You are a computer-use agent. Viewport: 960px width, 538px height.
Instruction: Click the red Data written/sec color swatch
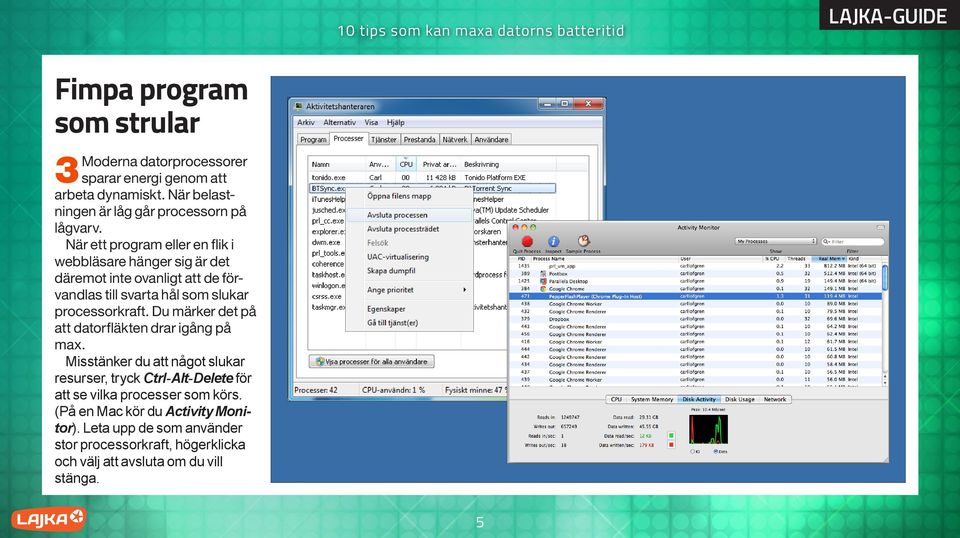[671, 445]
